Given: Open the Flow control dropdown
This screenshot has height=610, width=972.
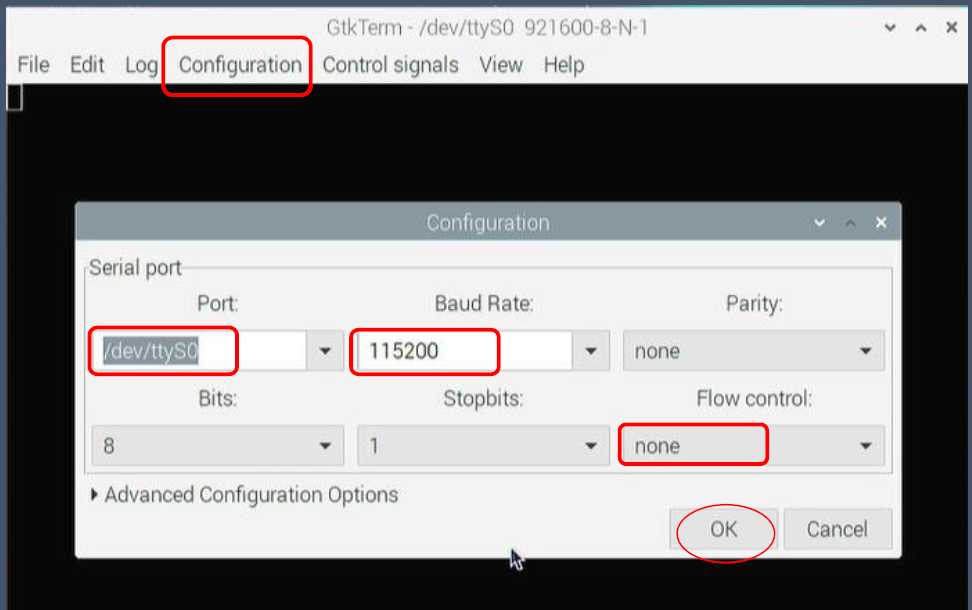Looking at the screenshot, I should point(753,445).
